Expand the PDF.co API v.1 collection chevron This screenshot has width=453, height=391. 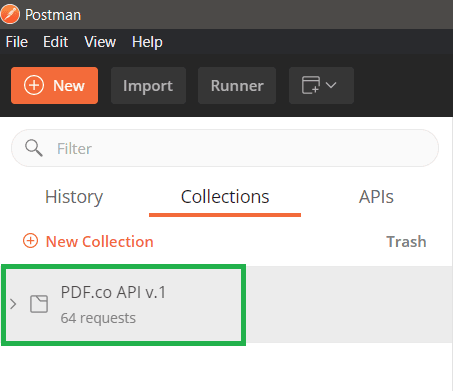tap(13, 304)
